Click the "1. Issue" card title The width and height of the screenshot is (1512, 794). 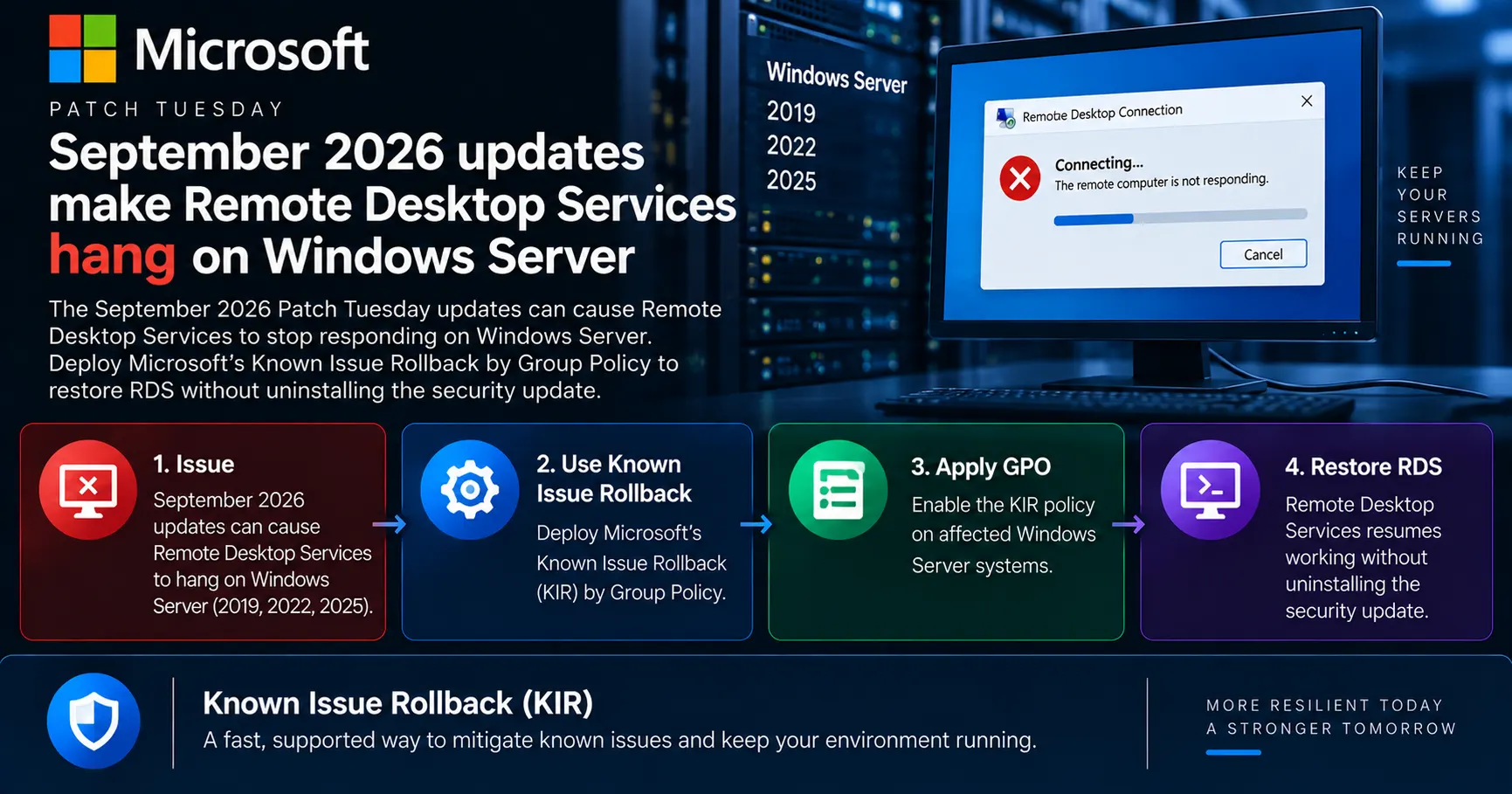(x=194, y=464)
